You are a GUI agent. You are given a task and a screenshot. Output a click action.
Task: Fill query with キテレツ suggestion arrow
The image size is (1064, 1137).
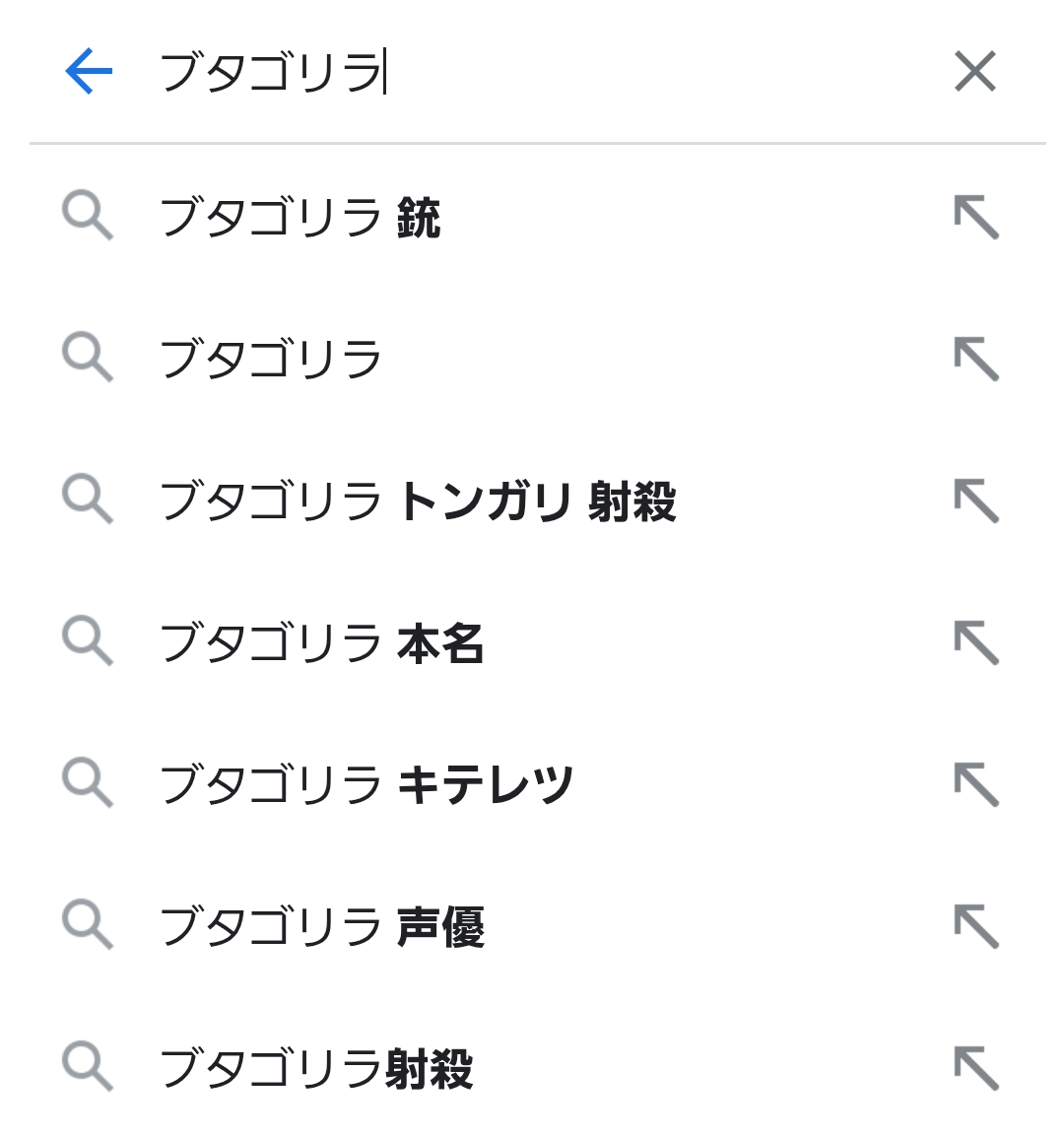976,784
